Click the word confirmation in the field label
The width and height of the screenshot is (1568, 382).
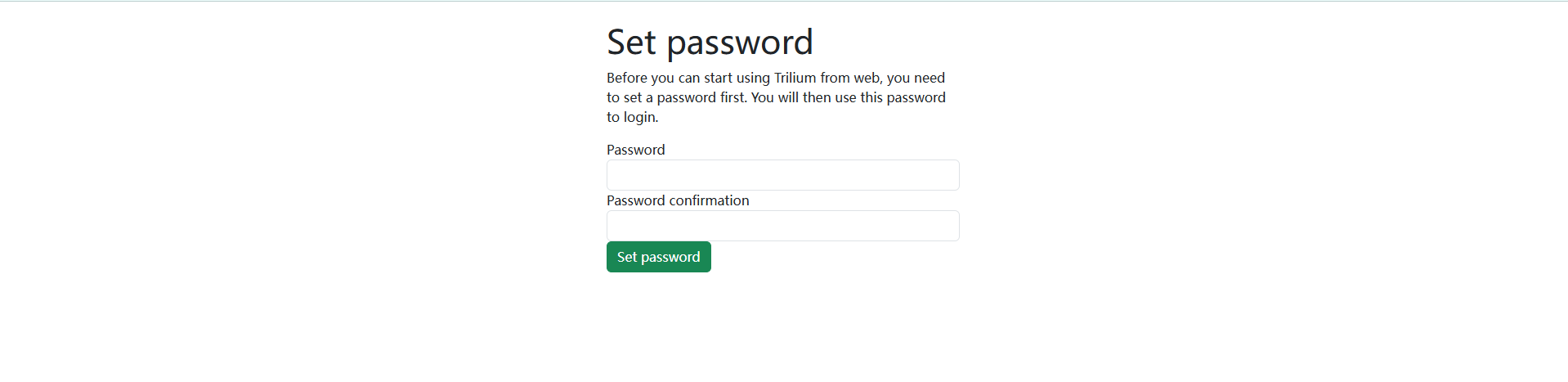[x=709, y=200]
